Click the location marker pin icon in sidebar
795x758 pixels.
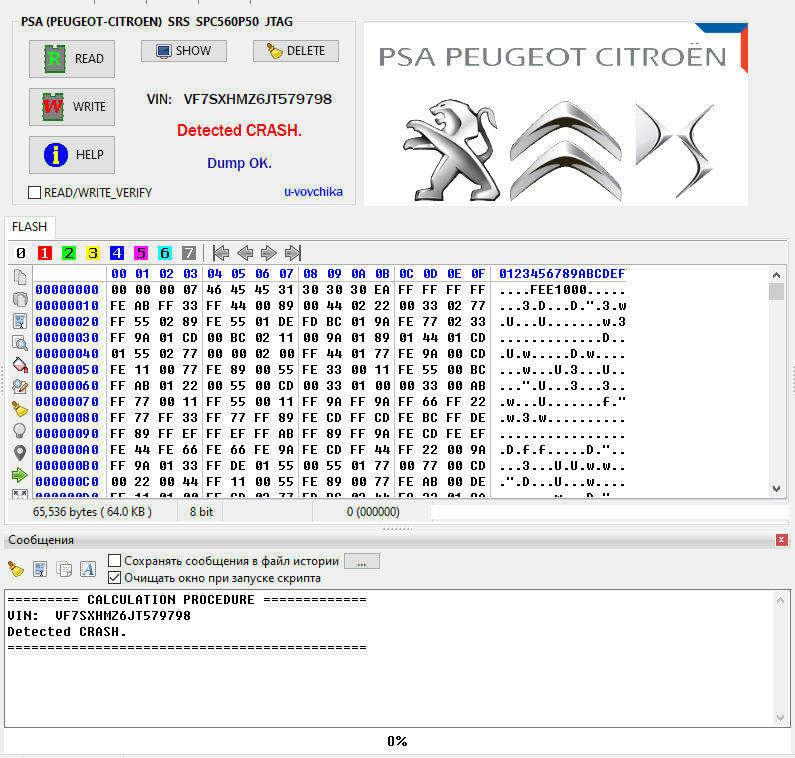tap(20, 453)
